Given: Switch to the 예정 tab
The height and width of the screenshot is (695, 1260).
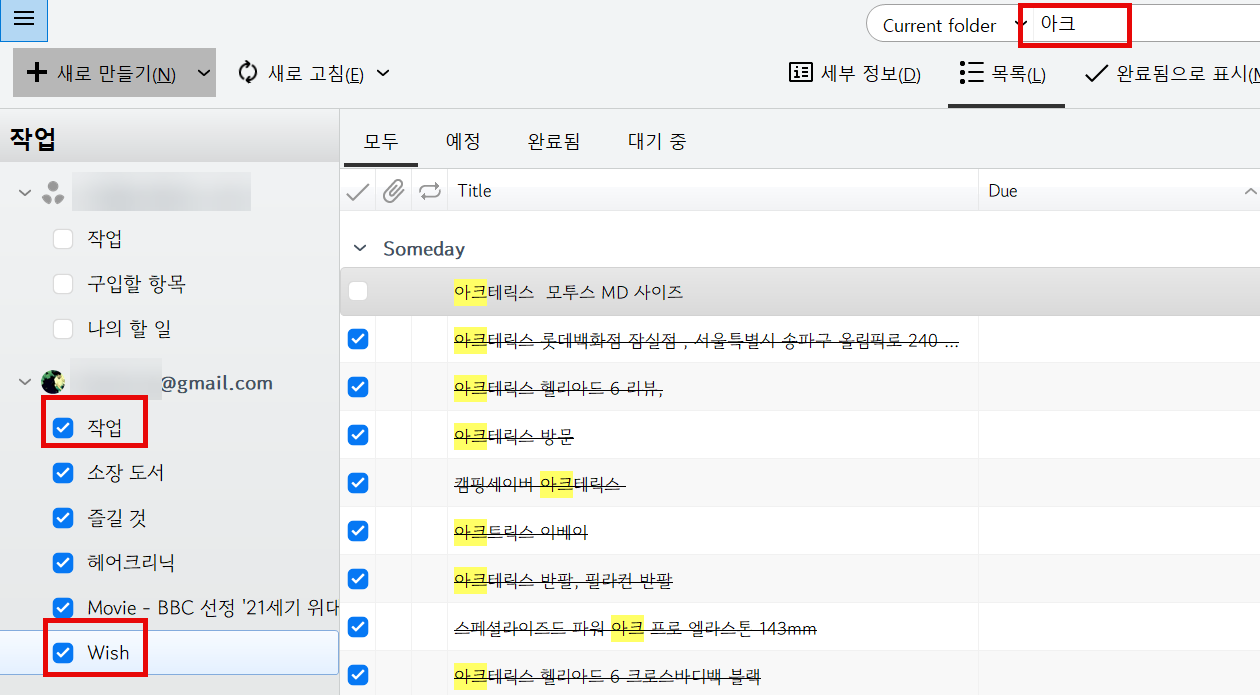Looking at the screenshot, I should coord(463,141).
